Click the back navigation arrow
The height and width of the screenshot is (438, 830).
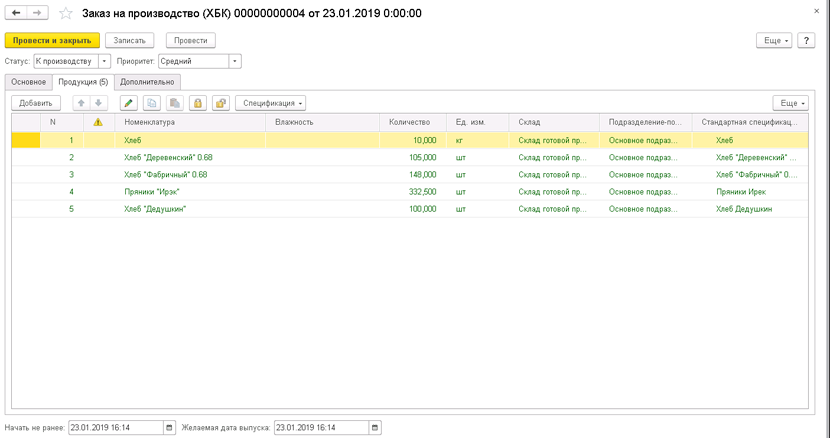point(16,13)
